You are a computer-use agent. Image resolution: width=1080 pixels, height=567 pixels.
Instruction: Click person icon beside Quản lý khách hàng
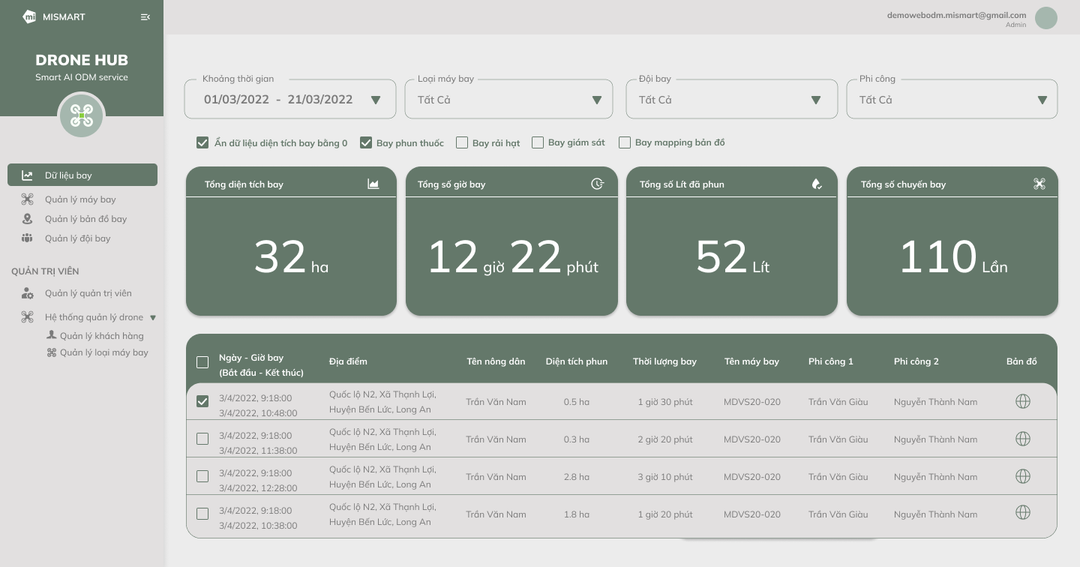(51, 335)
